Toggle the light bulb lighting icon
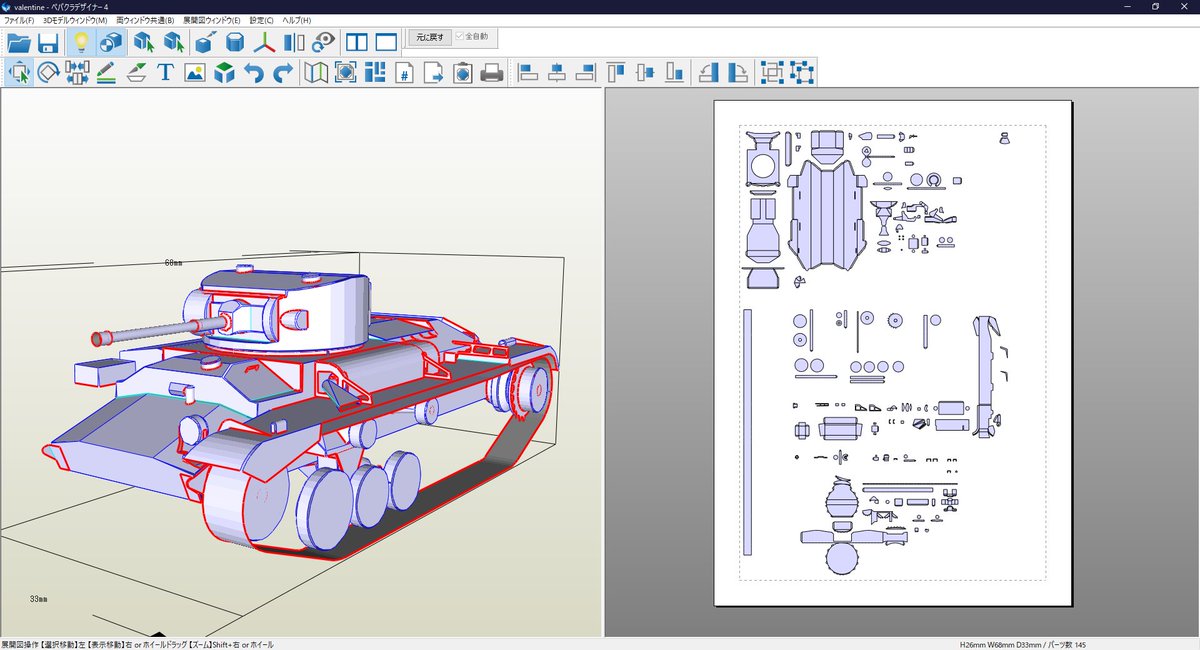This screenshot has height=650, width=1200. (81, 43)
